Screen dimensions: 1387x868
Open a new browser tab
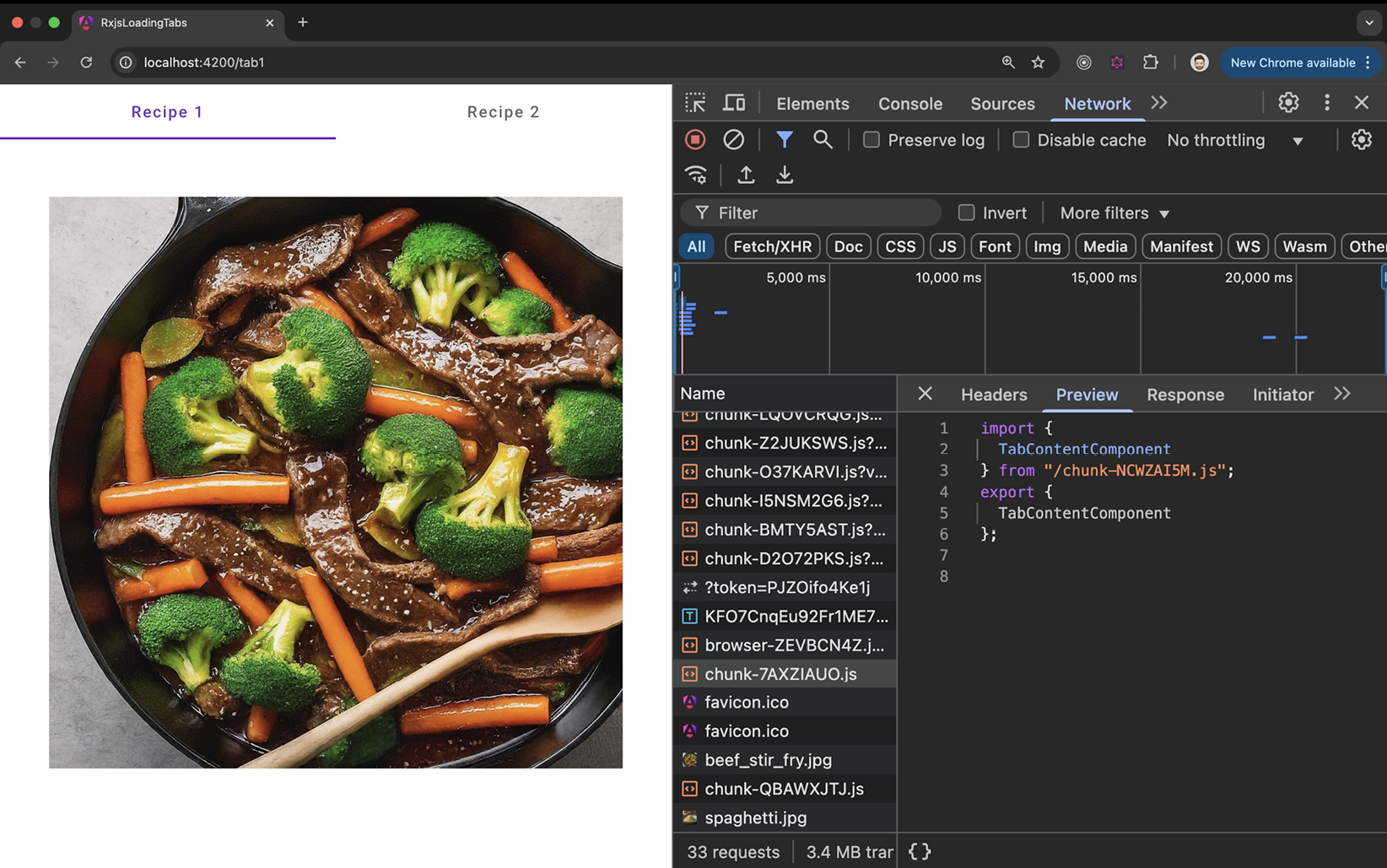click(x=303, y=23)
